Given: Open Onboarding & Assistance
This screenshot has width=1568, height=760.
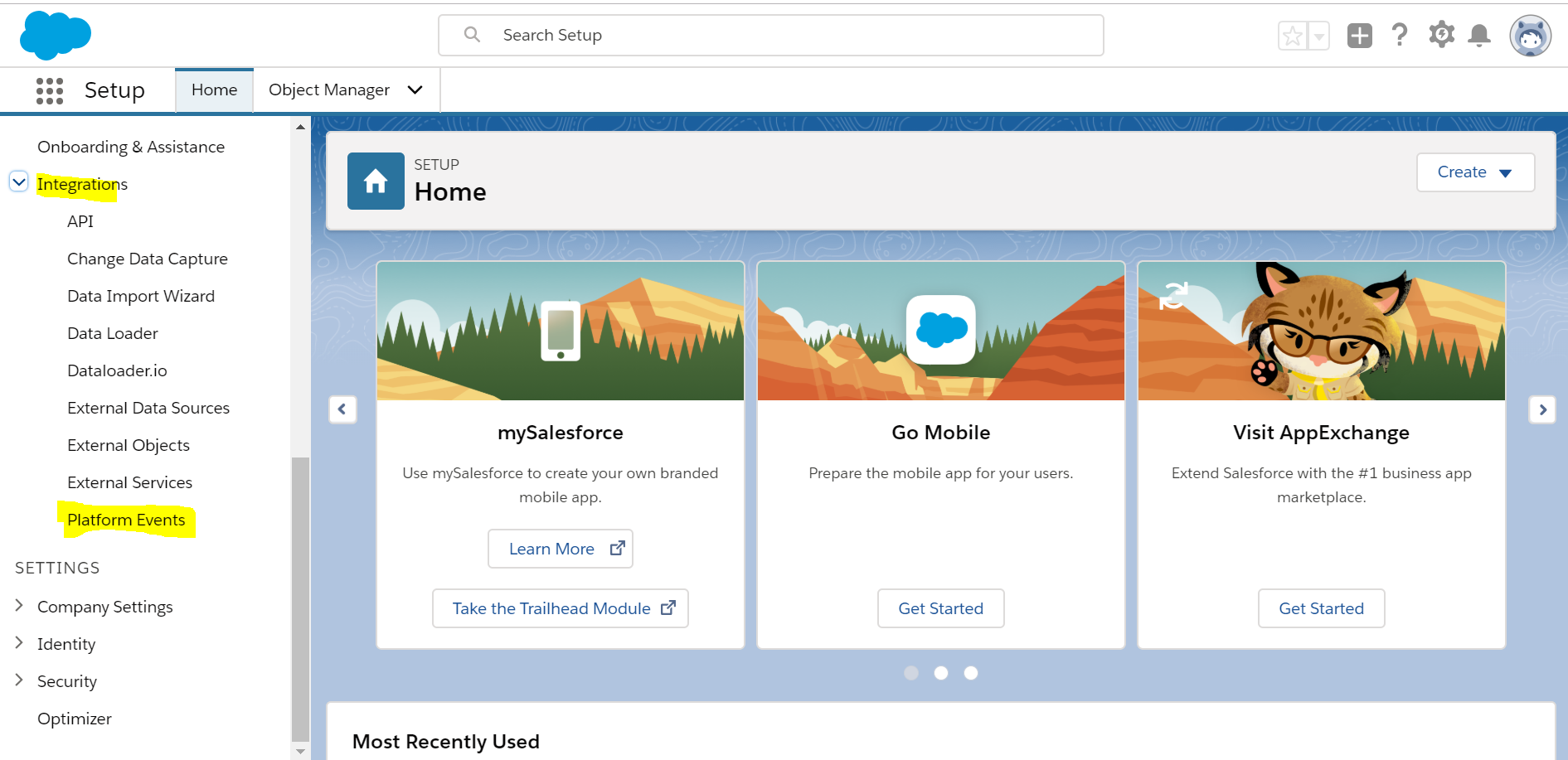Looking at the screenshot, I should click(131, 147).
